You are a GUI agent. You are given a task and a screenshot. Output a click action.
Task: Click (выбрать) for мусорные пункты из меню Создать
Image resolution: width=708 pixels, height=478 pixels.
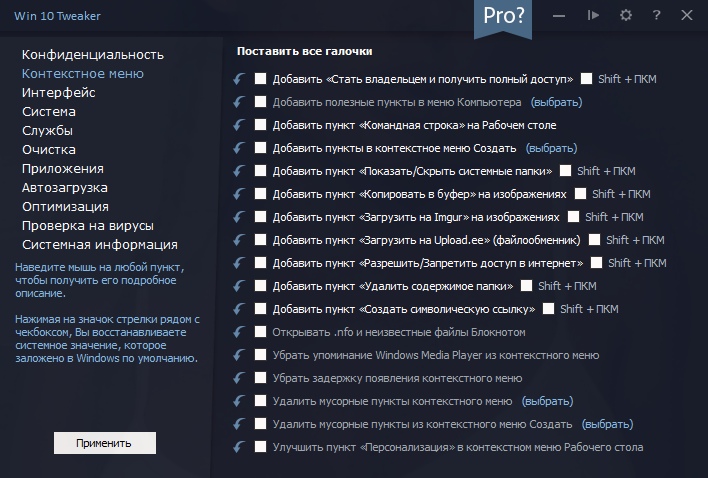coord(607,425)
